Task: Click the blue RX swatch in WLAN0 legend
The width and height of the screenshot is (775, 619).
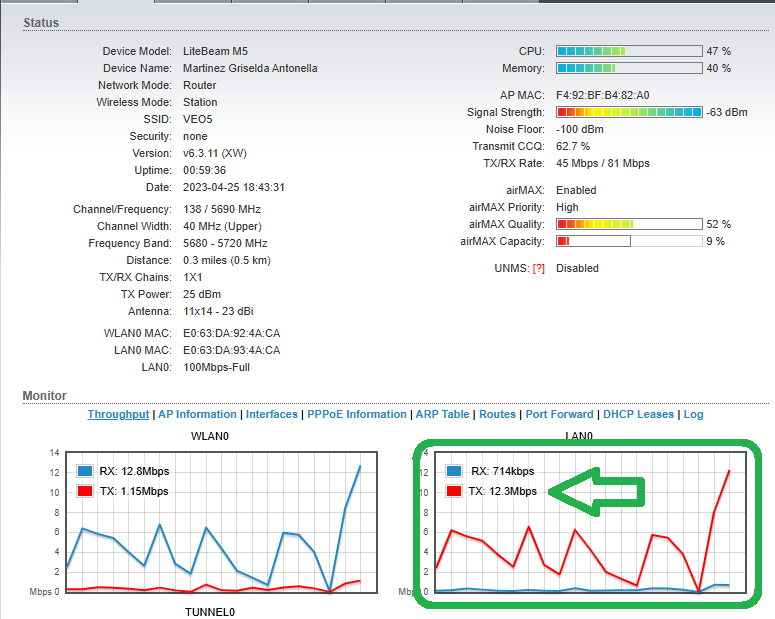Action: click(84, 471)
